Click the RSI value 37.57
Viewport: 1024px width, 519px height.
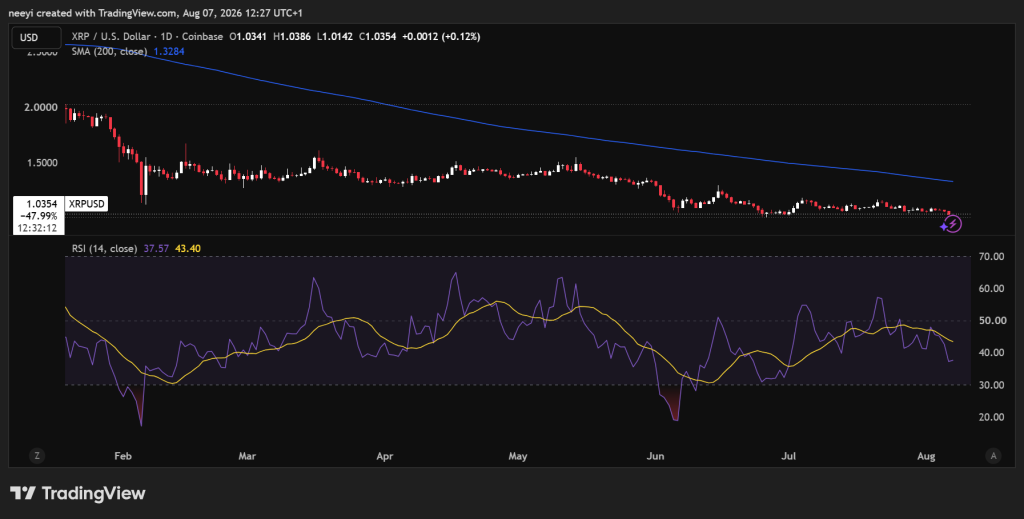(x=156, y=249)
